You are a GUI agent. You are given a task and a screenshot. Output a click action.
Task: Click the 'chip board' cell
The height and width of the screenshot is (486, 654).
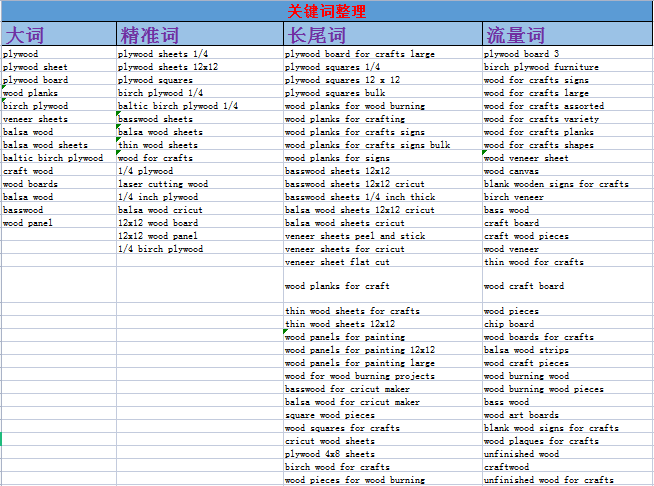(567, 324)
